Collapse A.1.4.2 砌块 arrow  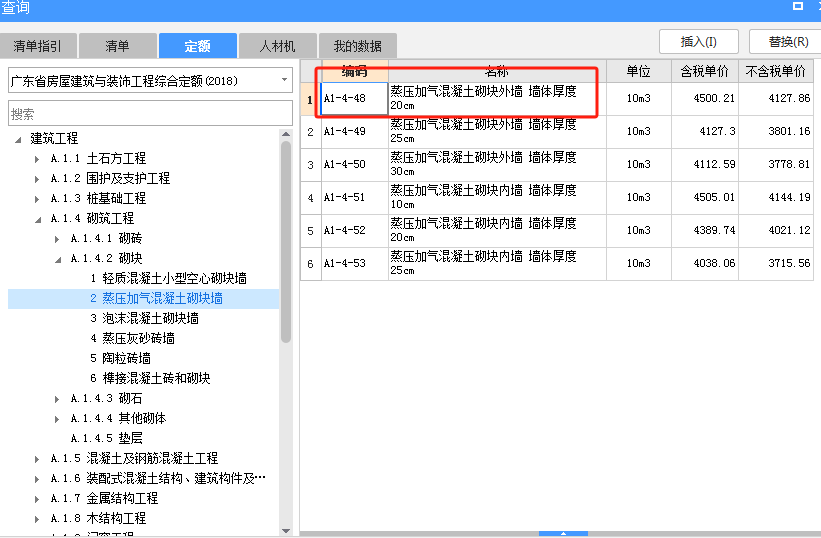[58, 260]
